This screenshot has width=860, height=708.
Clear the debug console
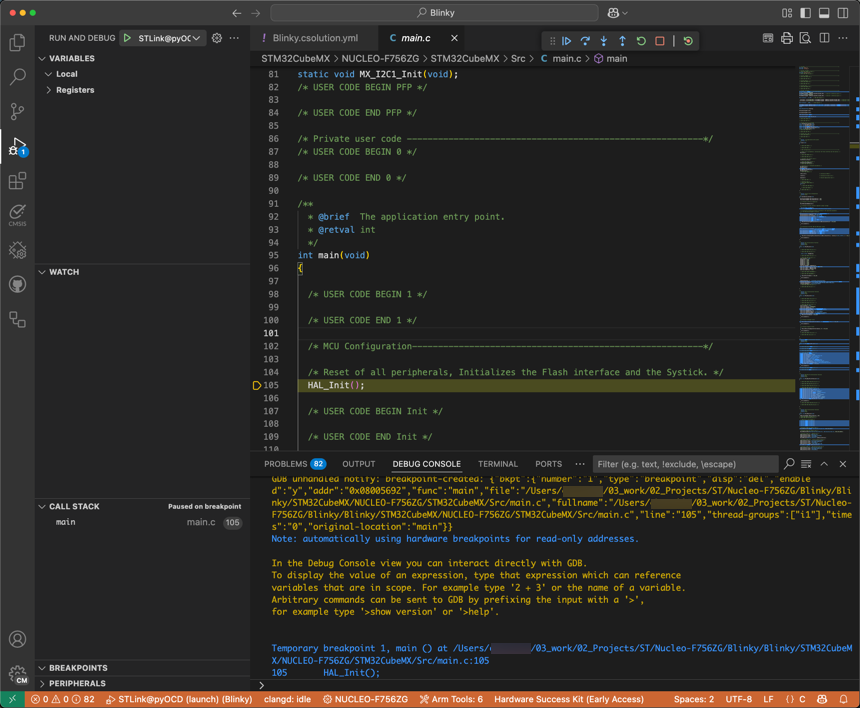pos(806,464)
